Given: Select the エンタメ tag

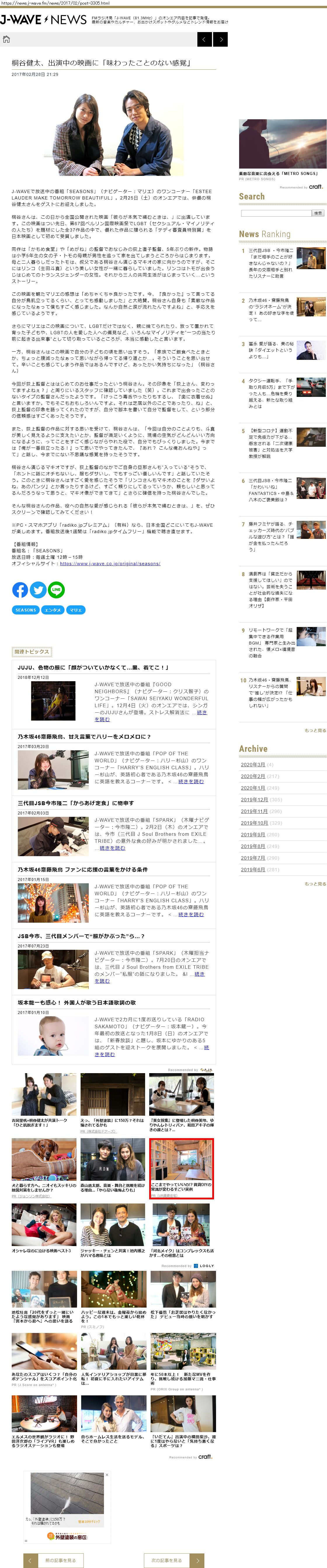Looking at the screenshot, I should tap(53, 610).
